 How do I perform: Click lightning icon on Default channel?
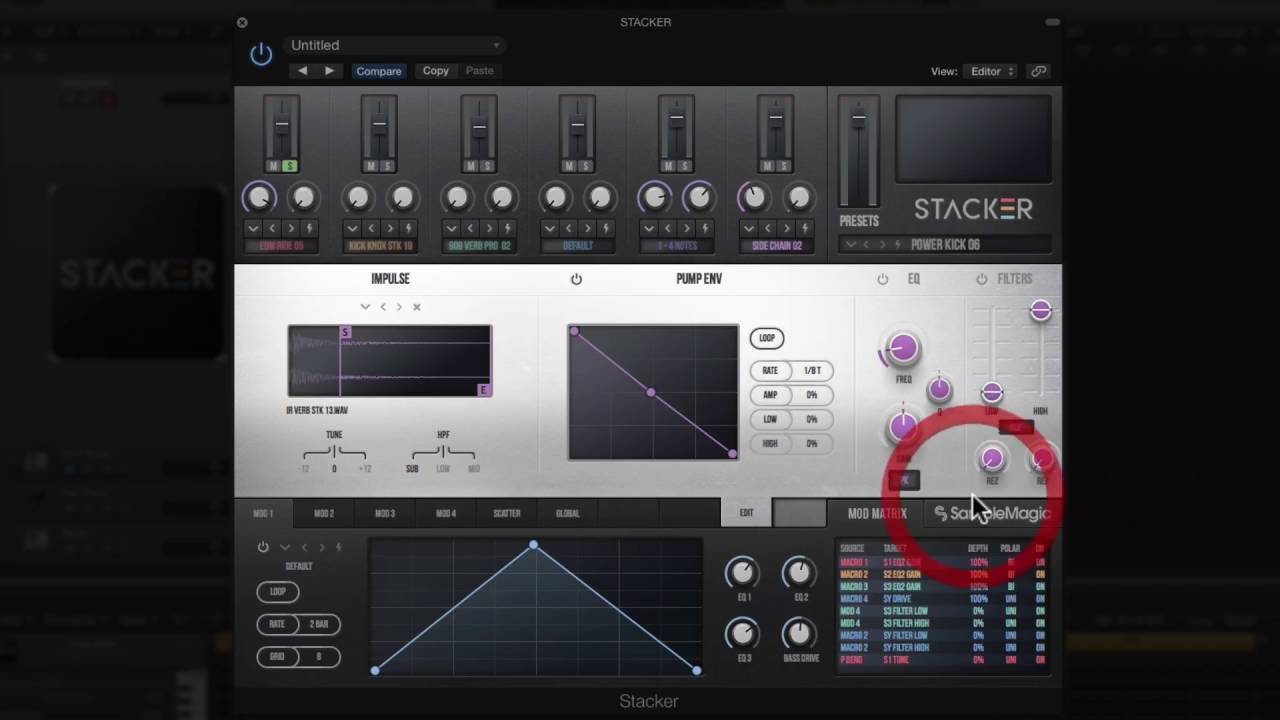pos(606,228)
